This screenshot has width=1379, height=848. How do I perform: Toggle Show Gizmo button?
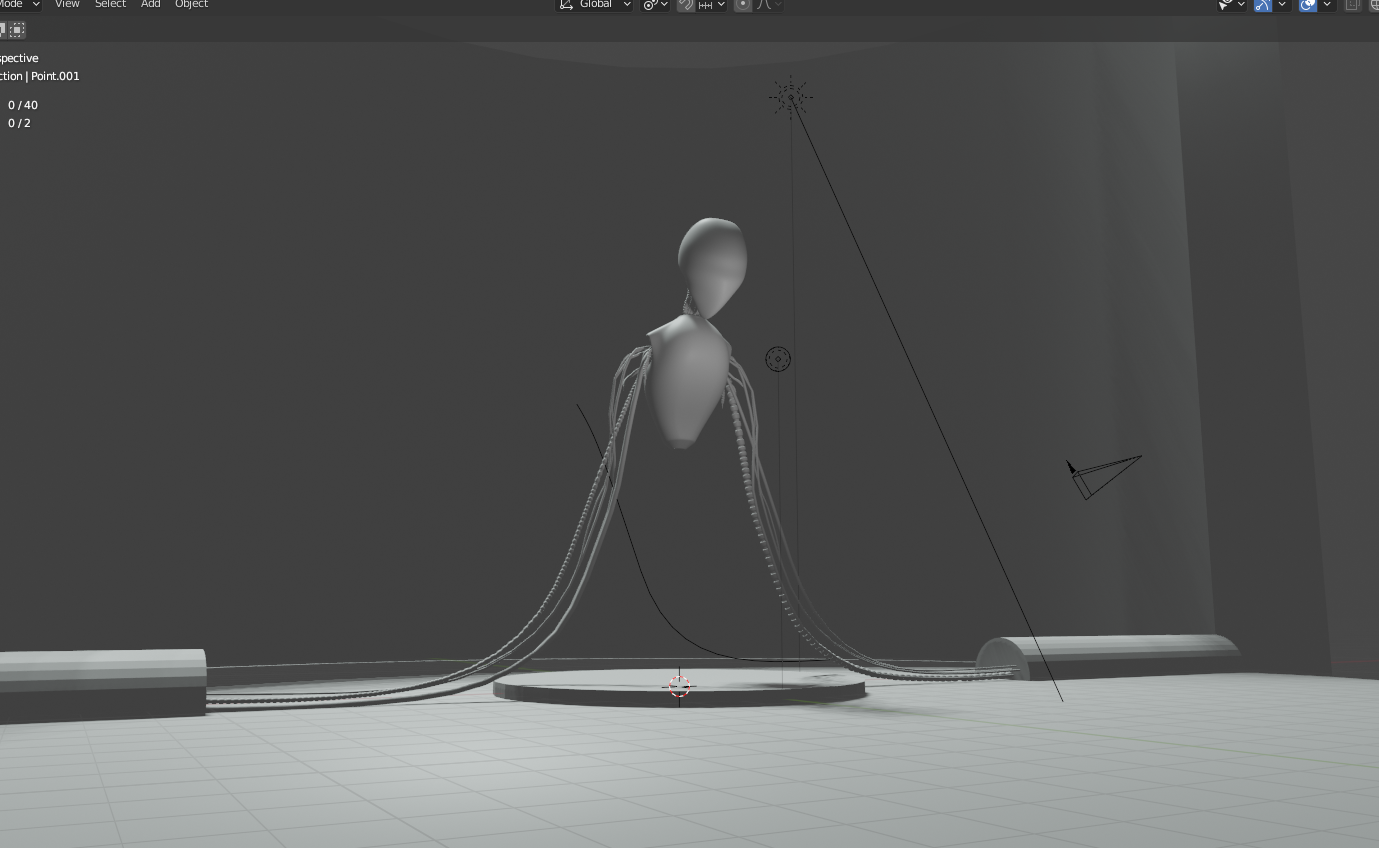tap(1263, 5)
